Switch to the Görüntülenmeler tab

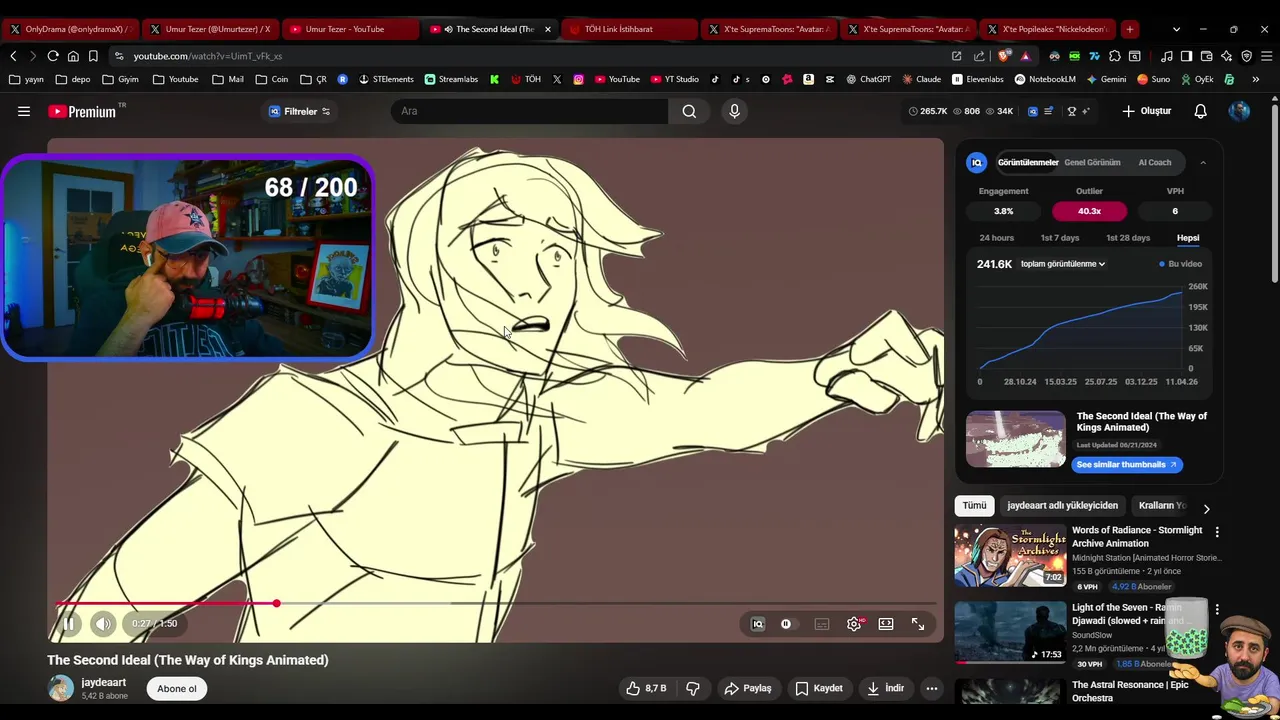point(1028,162)
